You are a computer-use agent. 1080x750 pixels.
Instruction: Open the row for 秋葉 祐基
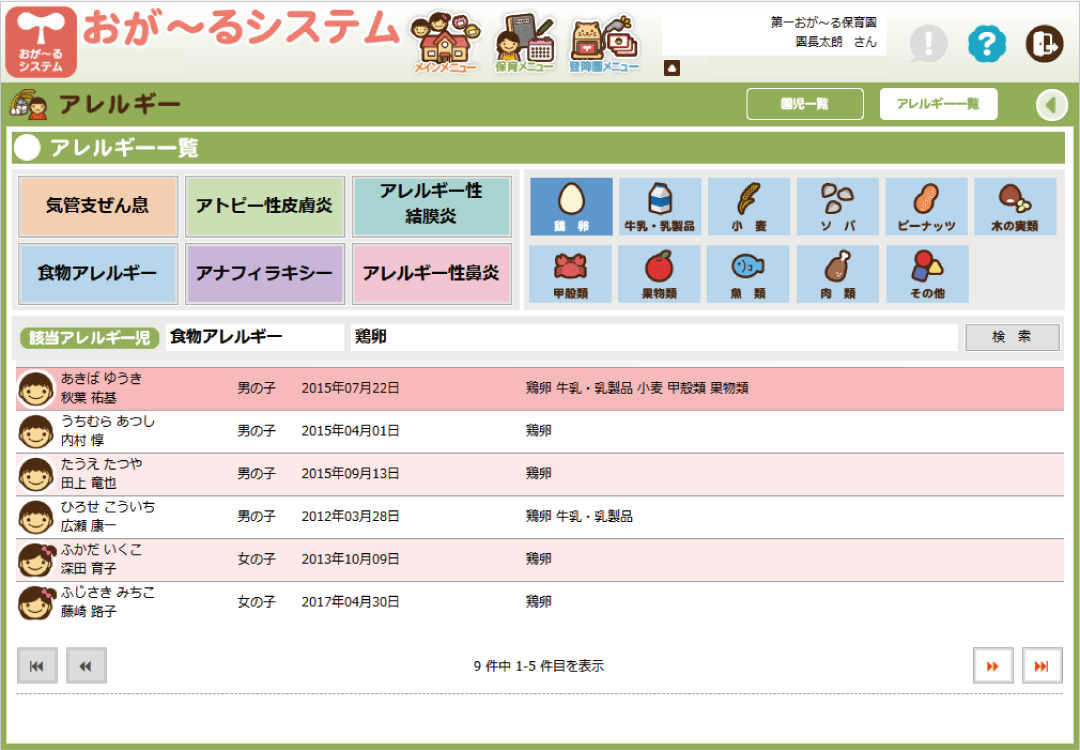pos(540,388)
